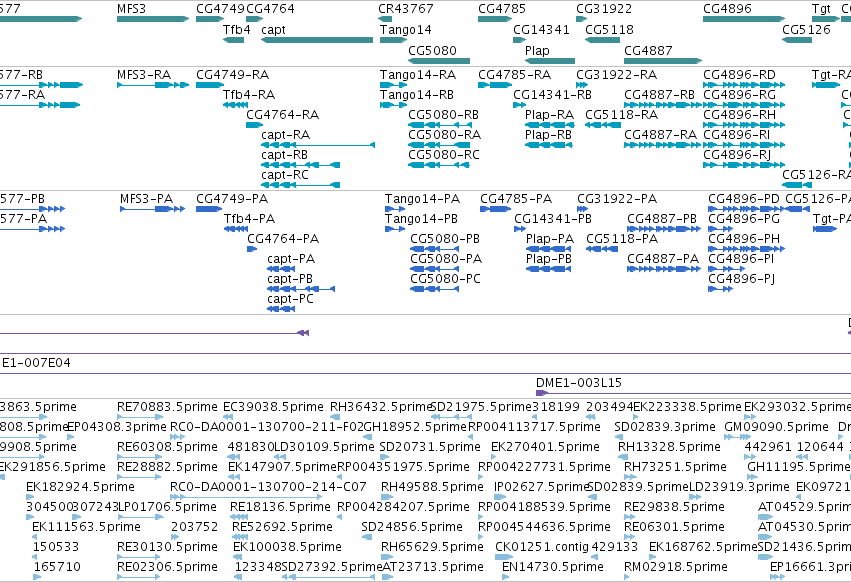Select the DME1-003L15 clone label
Screen dimensions: 851x582
(579, 383)
